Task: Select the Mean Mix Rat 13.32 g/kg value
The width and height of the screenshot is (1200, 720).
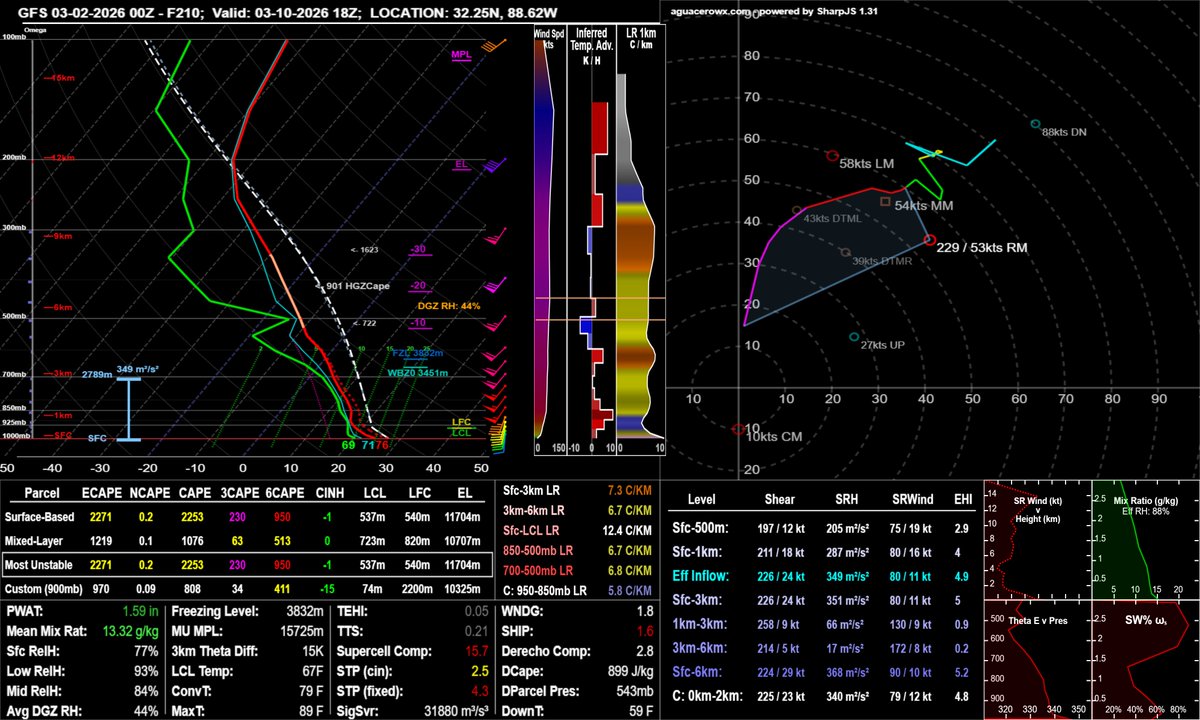Action: 132,630
